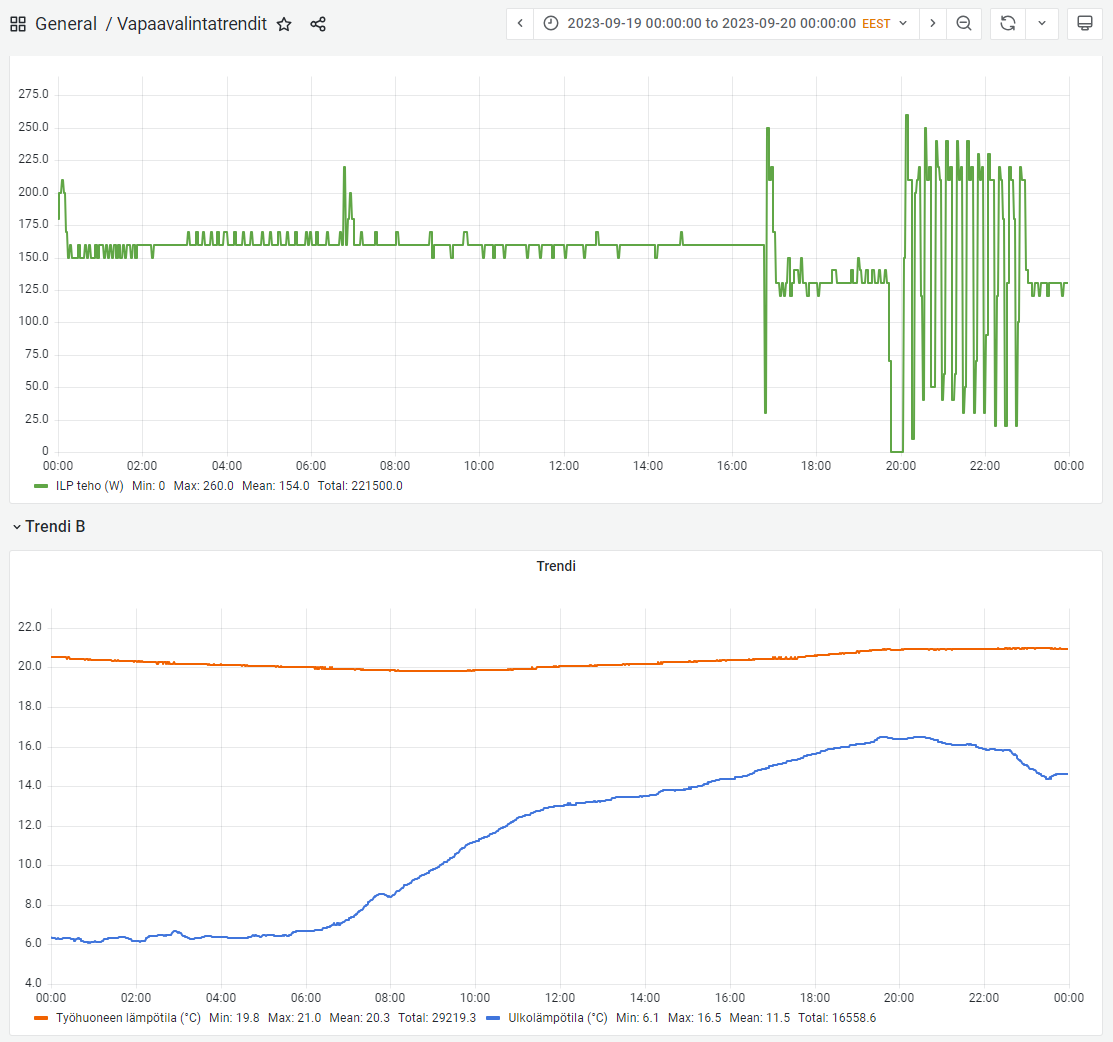Toggle ILP teho (W) series in legend

tap(89, 486)
